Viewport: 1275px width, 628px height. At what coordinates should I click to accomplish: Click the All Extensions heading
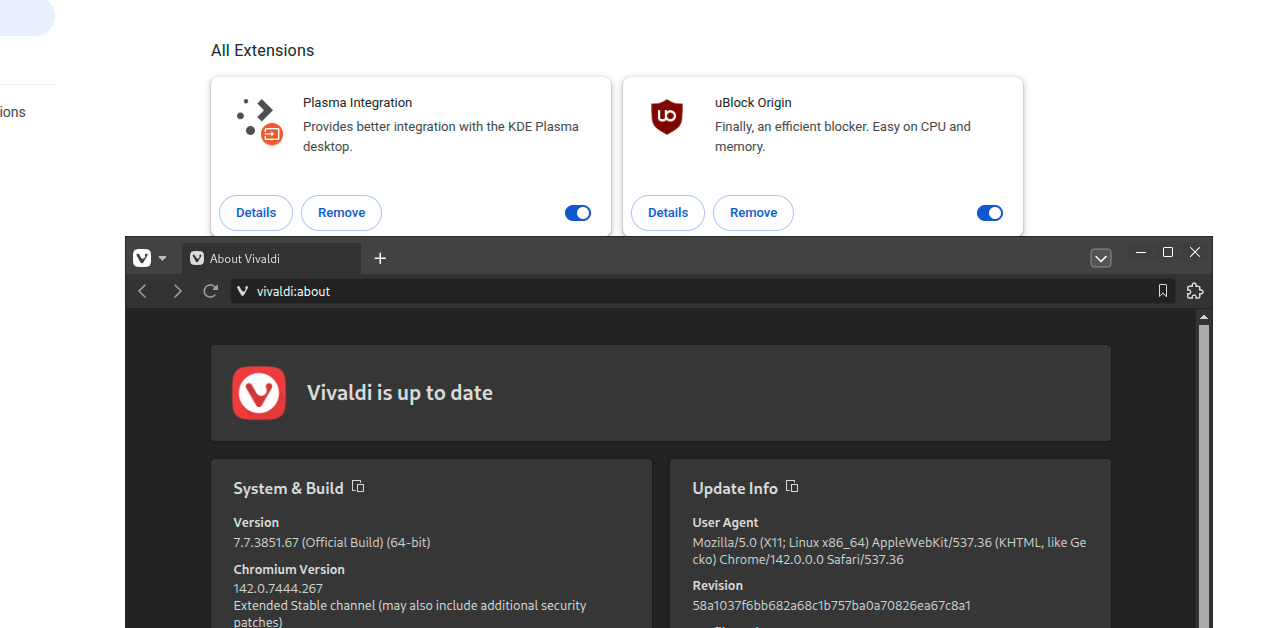pos(262,51)
